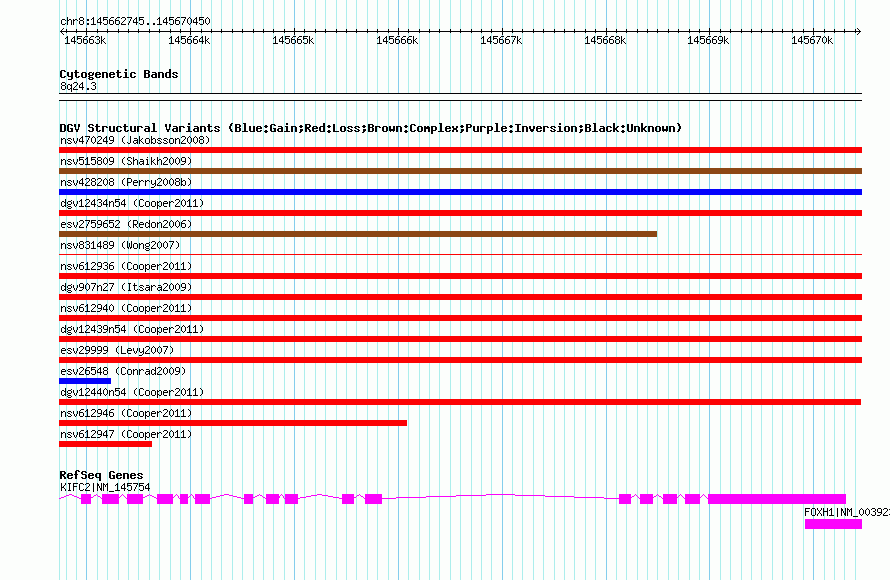Click the 145663k ruler tick label

tap(85, 40)
